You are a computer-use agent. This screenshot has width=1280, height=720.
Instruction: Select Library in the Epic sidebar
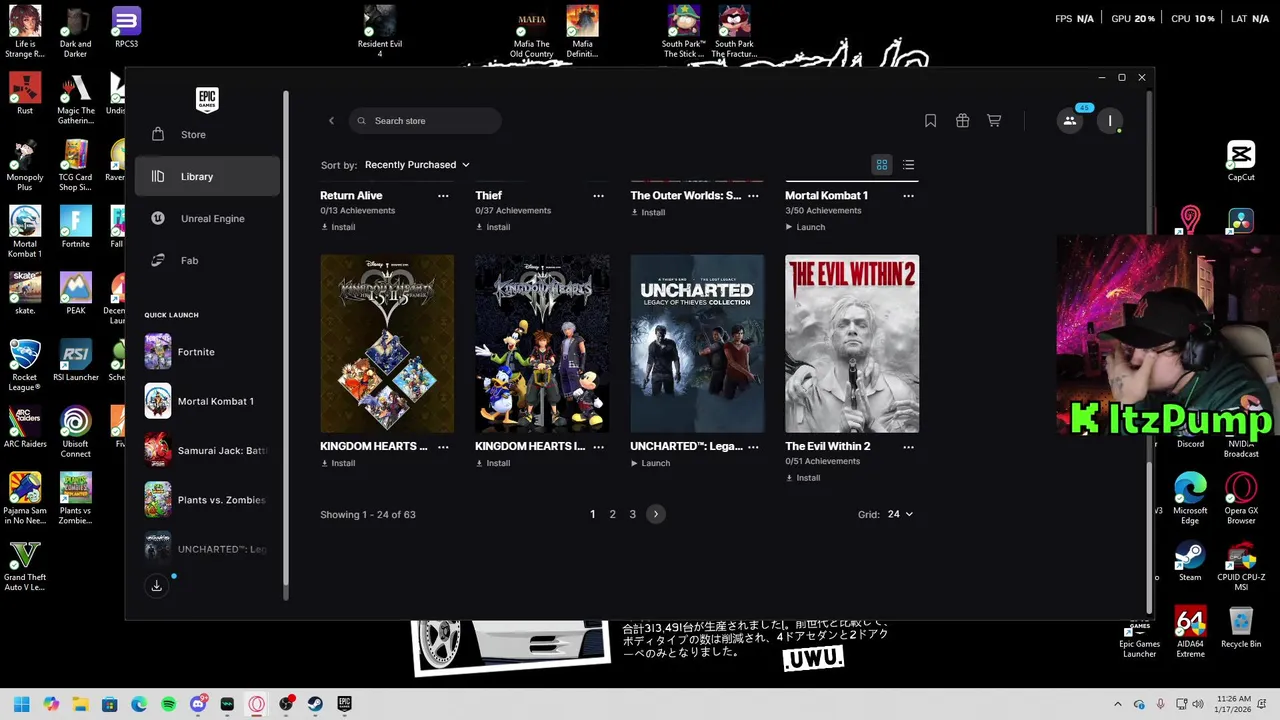click(x=207, y=176)
